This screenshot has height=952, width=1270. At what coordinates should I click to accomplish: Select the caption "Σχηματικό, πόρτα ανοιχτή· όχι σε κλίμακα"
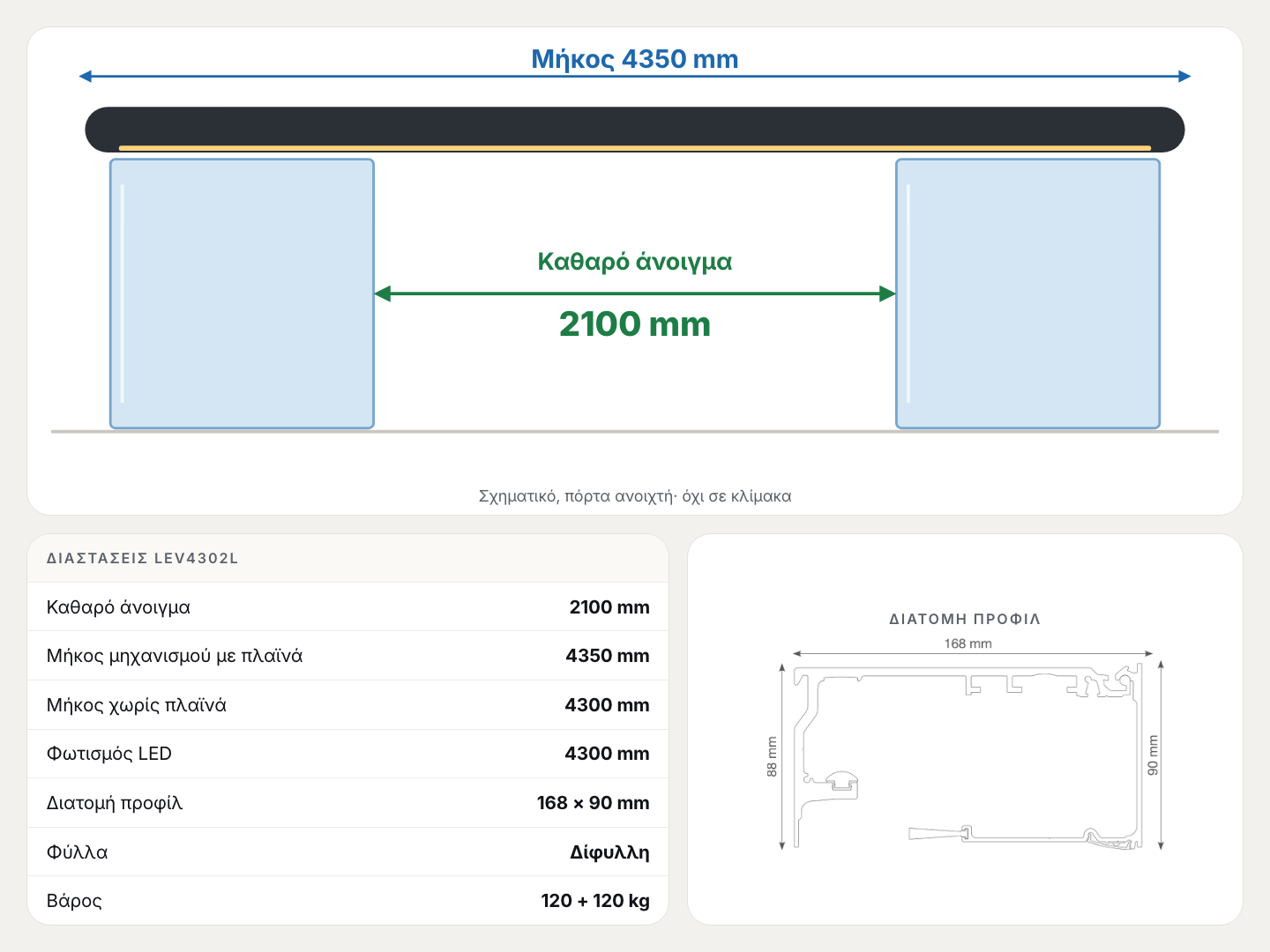(x=635, y=496)
